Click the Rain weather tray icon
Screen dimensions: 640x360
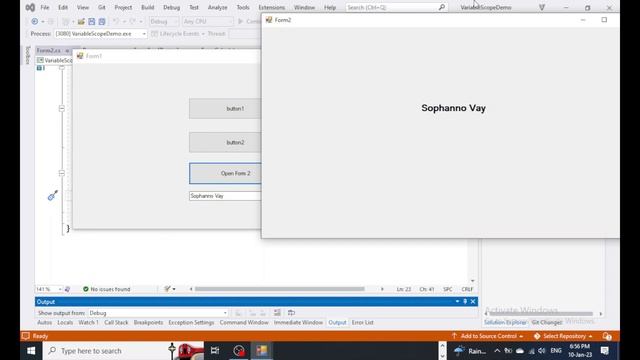[459, 351]
